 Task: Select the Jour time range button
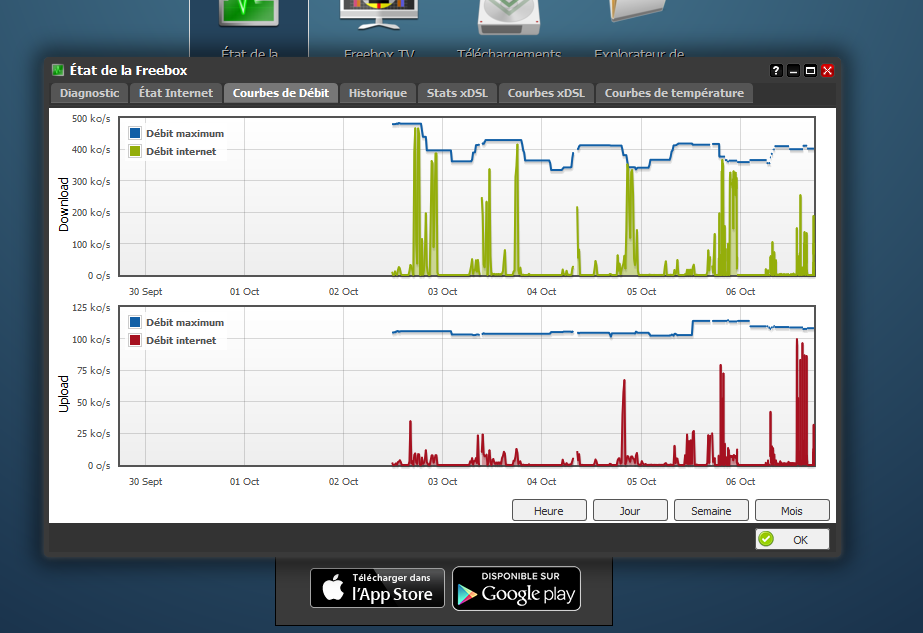[x=630, y=511]
